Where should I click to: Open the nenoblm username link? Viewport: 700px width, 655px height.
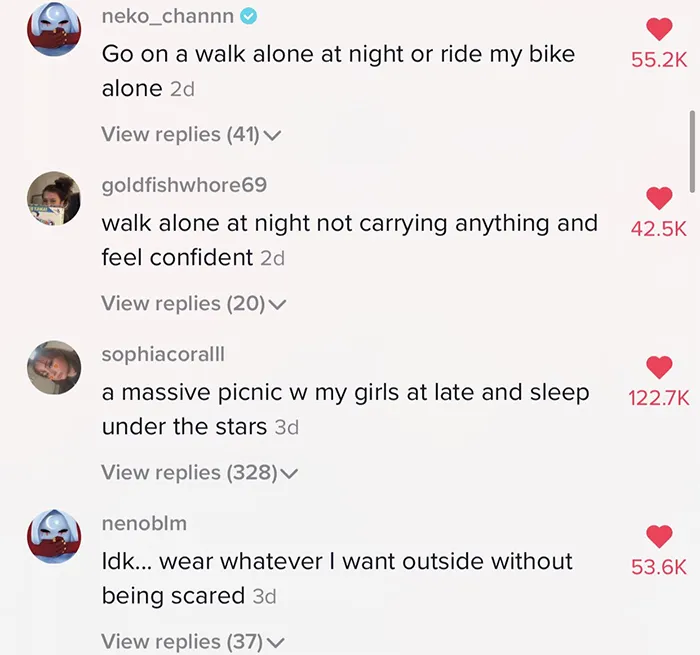pyautogui.click(x=144, y=523)
